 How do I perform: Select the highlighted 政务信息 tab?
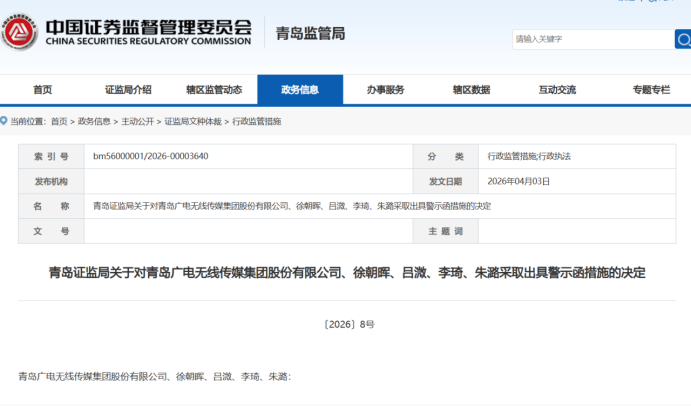300,90
